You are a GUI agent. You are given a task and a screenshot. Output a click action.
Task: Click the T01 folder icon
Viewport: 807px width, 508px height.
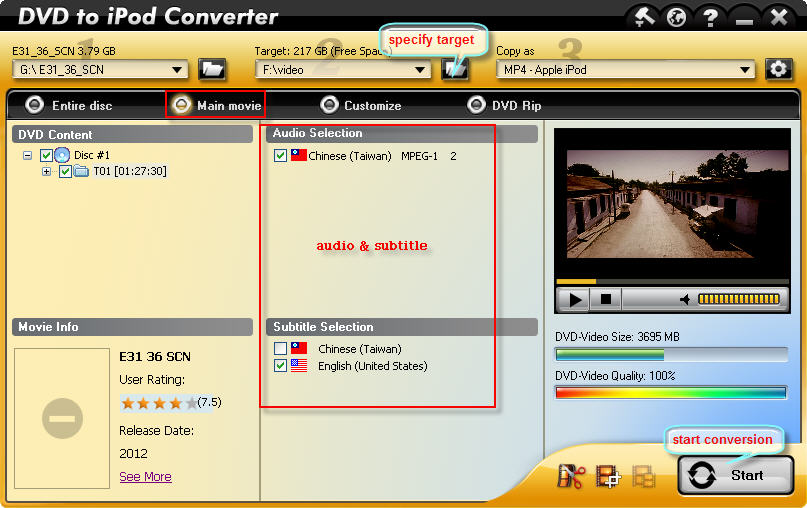[x=81, y=171]
